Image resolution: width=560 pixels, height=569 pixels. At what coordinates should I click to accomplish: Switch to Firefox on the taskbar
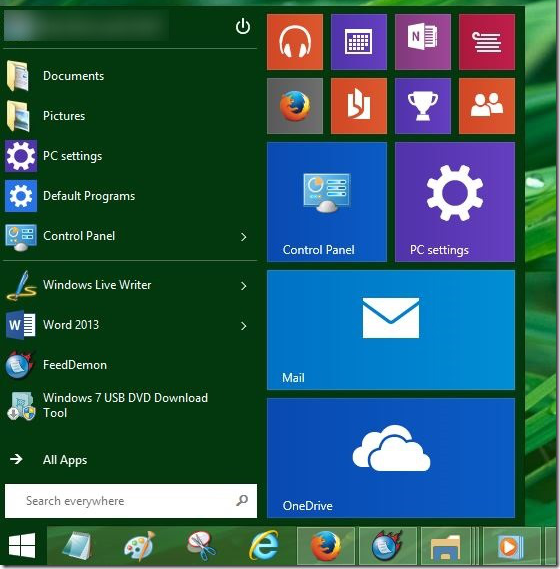(x=326, y=545)
